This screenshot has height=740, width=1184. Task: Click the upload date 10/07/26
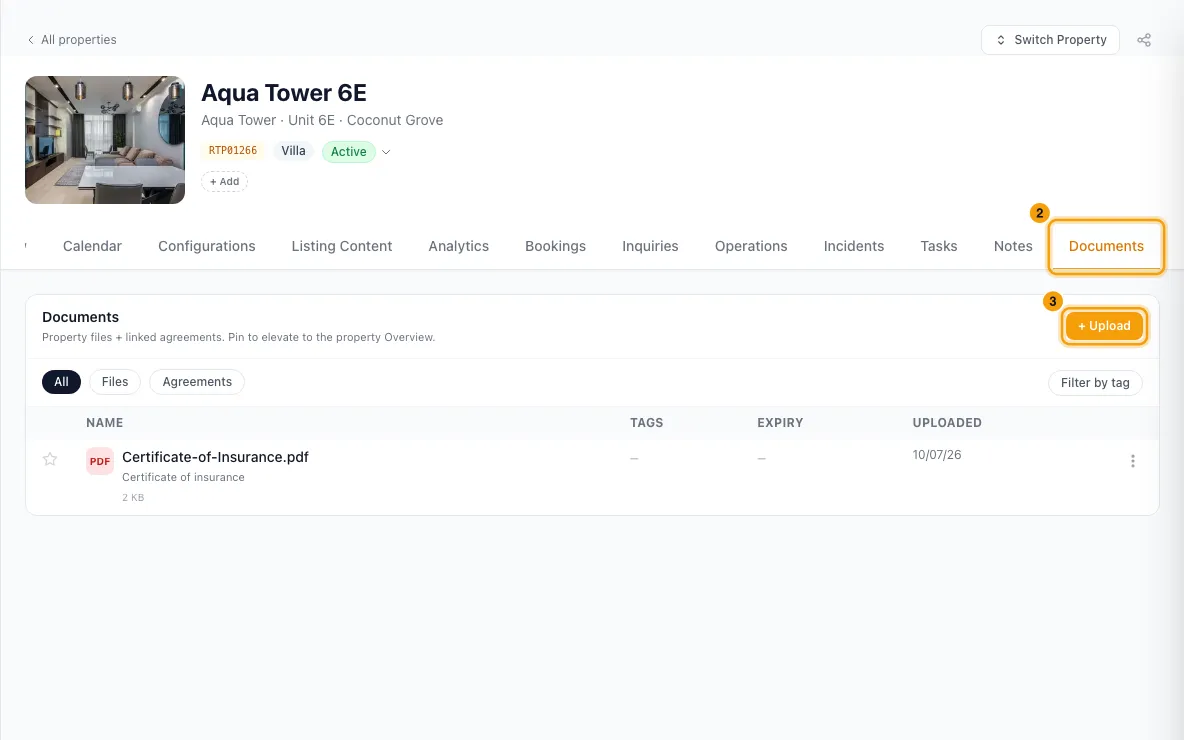pyautogui.click(x=937, y=455)
